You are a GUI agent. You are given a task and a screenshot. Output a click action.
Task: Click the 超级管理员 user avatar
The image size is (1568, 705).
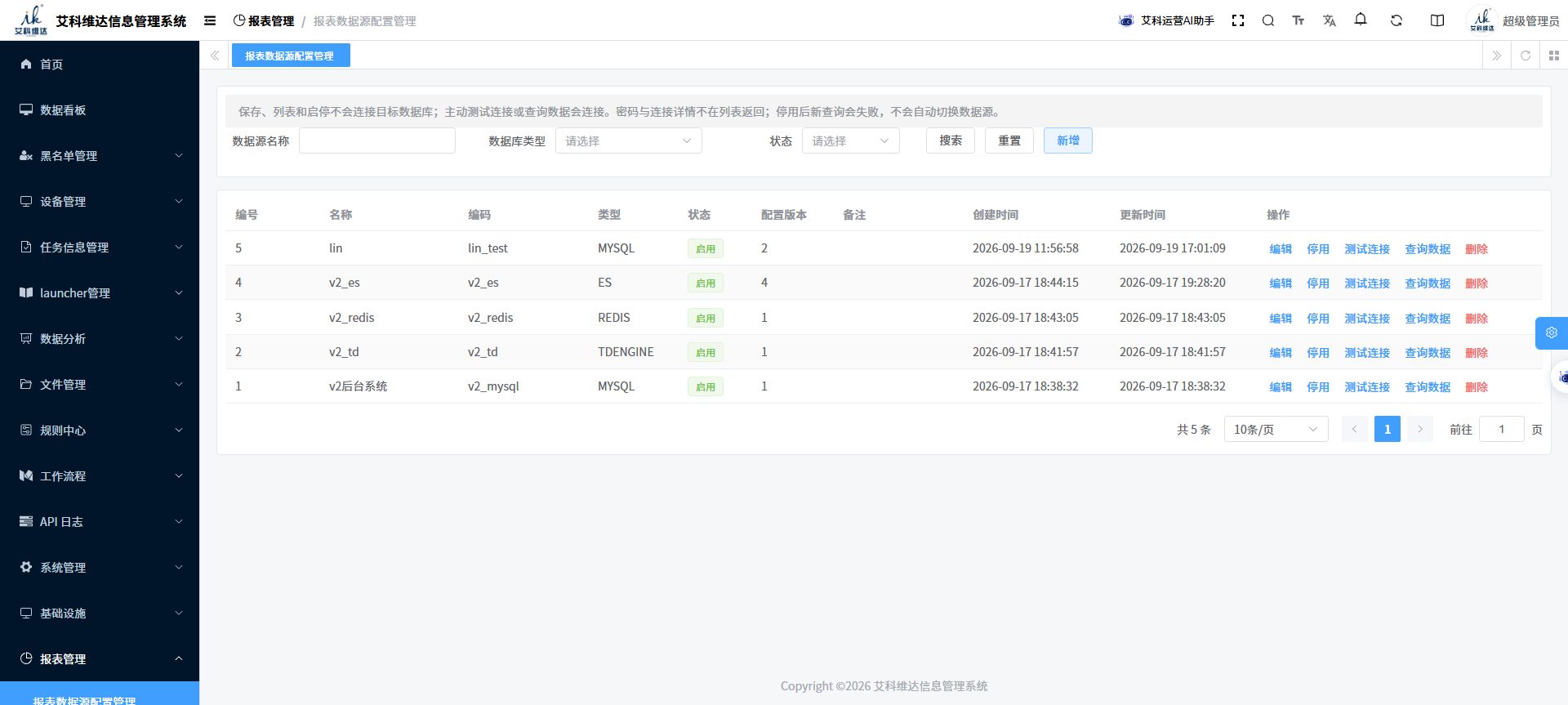click(x=1482, y=20)
